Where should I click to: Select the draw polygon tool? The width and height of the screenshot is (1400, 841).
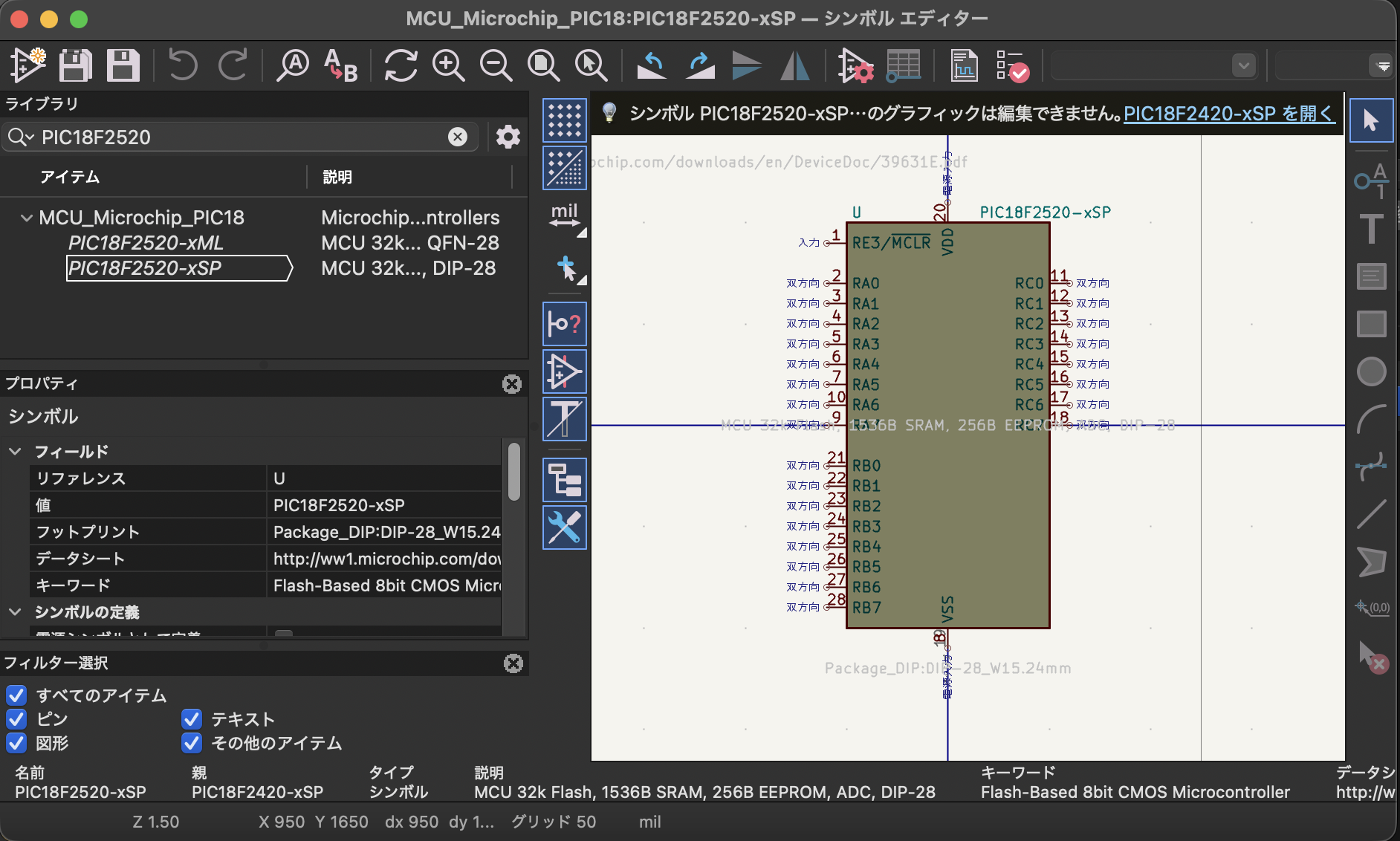point(1371,562)
